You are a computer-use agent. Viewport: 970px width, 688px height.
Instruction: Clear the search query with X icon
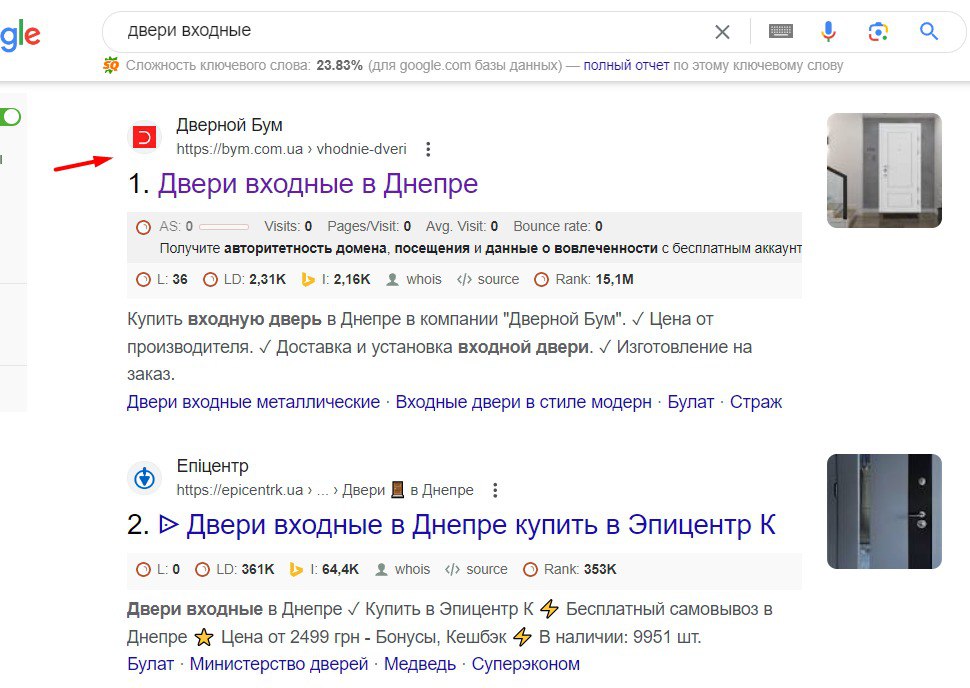coord(722,32)
